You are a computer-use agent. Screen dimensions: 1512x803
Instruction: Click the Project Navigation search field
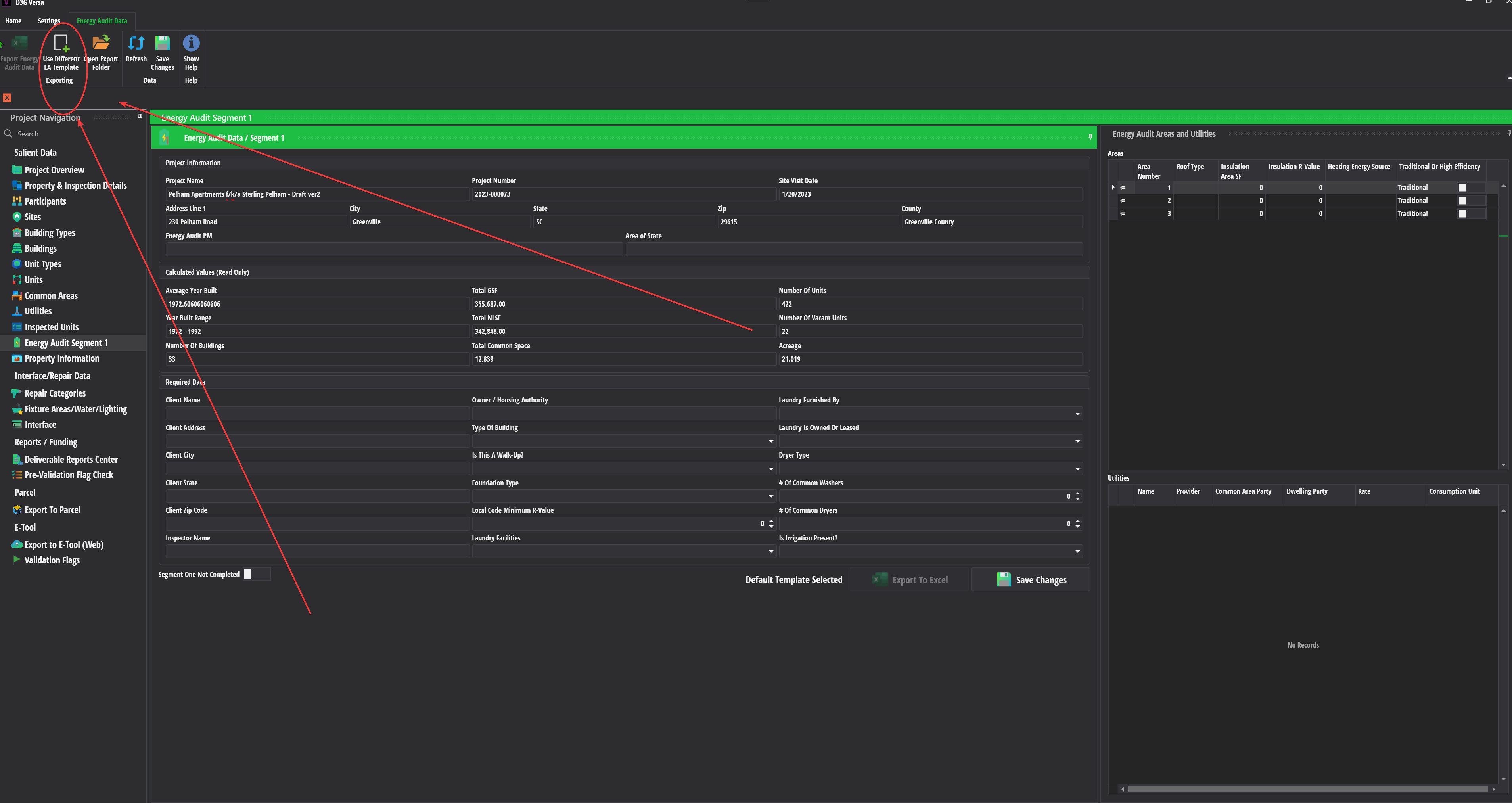[x=71, y=133]
